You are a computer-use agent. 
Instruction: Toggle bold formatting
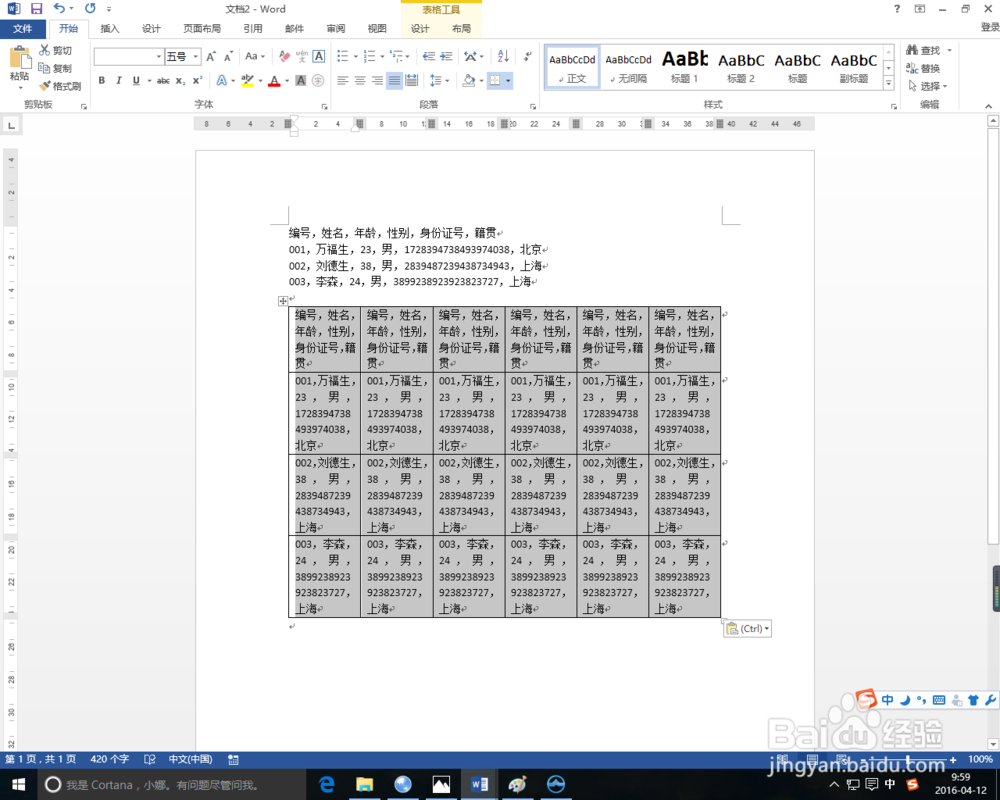[101, 80]
